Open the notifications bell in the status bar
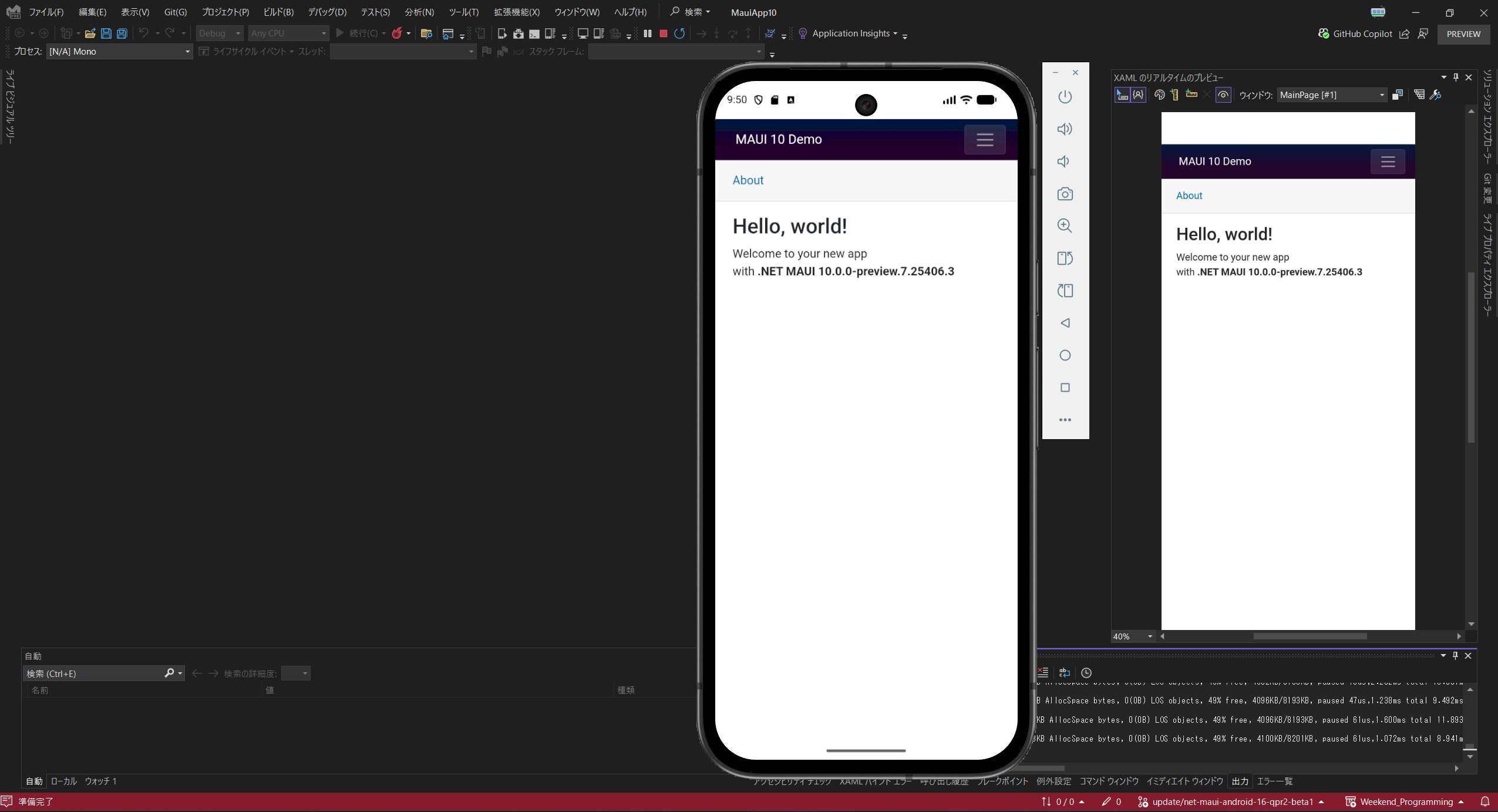 point(1484,801)
